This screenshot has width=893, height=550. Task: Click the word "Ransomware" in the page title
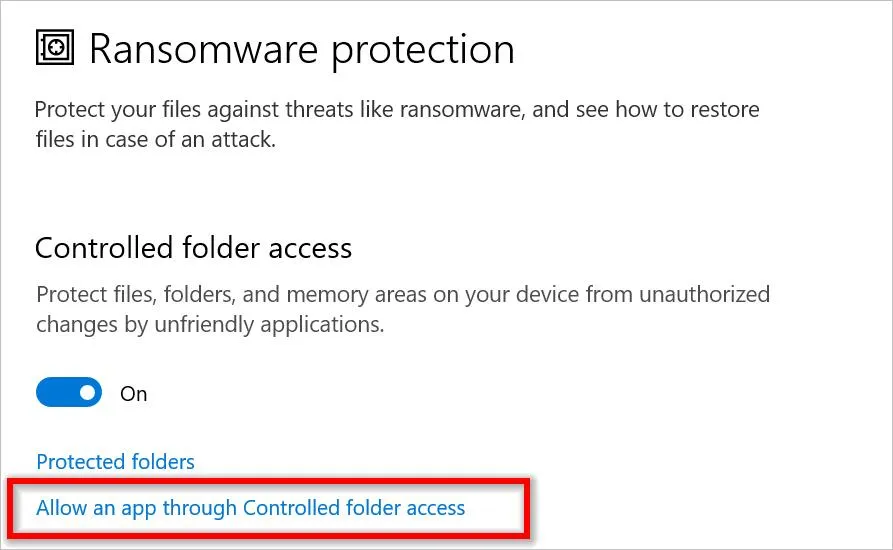pos(204,50)
